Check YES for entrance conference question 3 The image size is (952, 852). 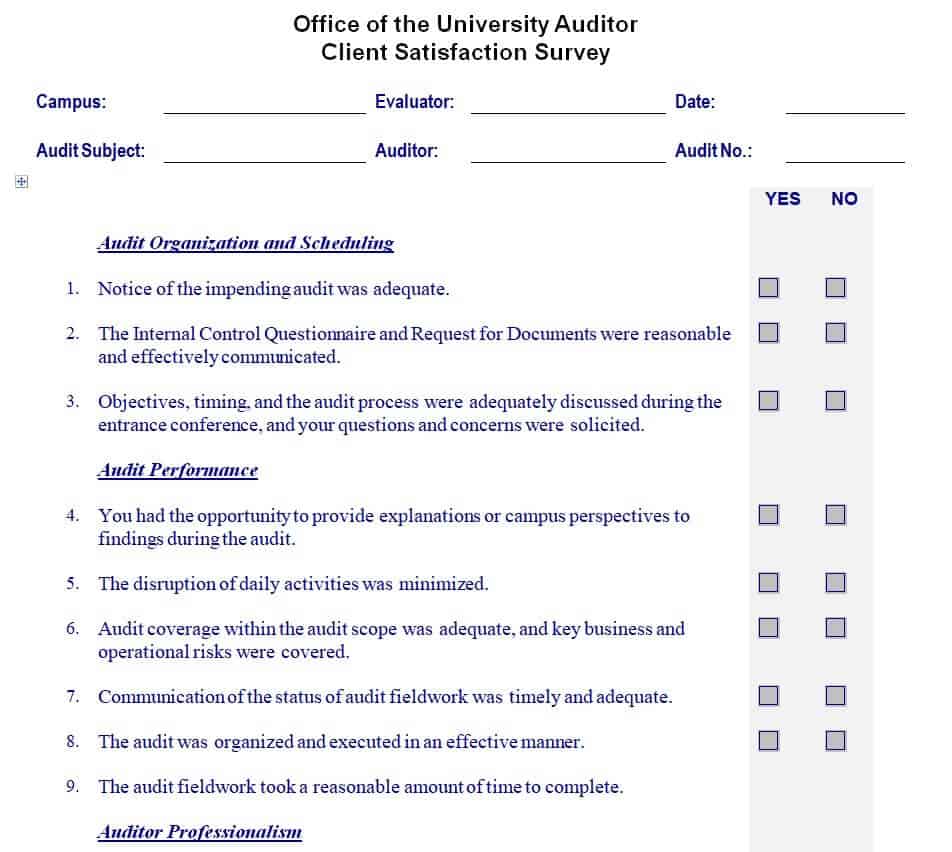(768, 401)
